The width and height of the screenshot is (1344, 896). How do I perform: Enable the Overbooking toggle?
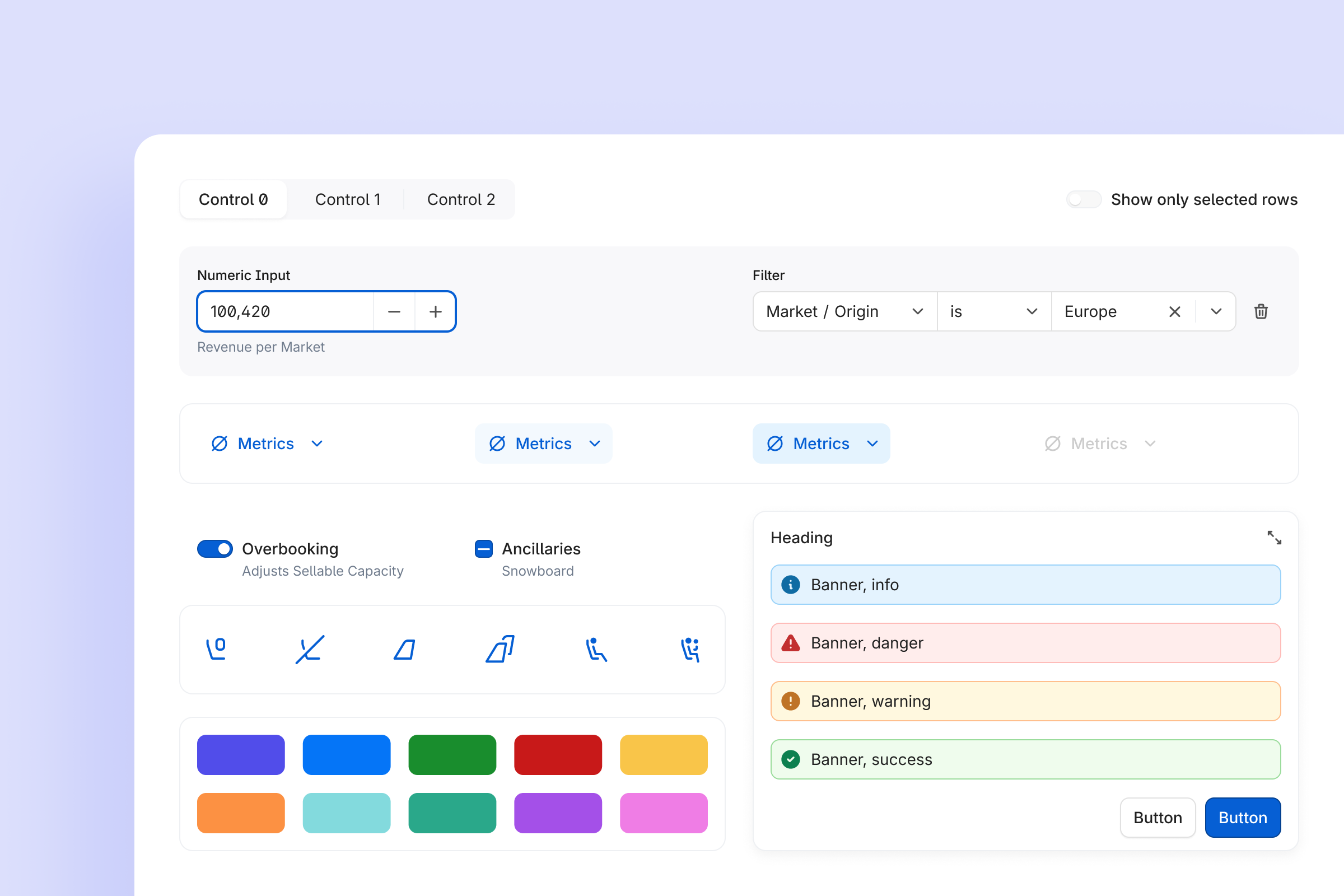(214, 549)
